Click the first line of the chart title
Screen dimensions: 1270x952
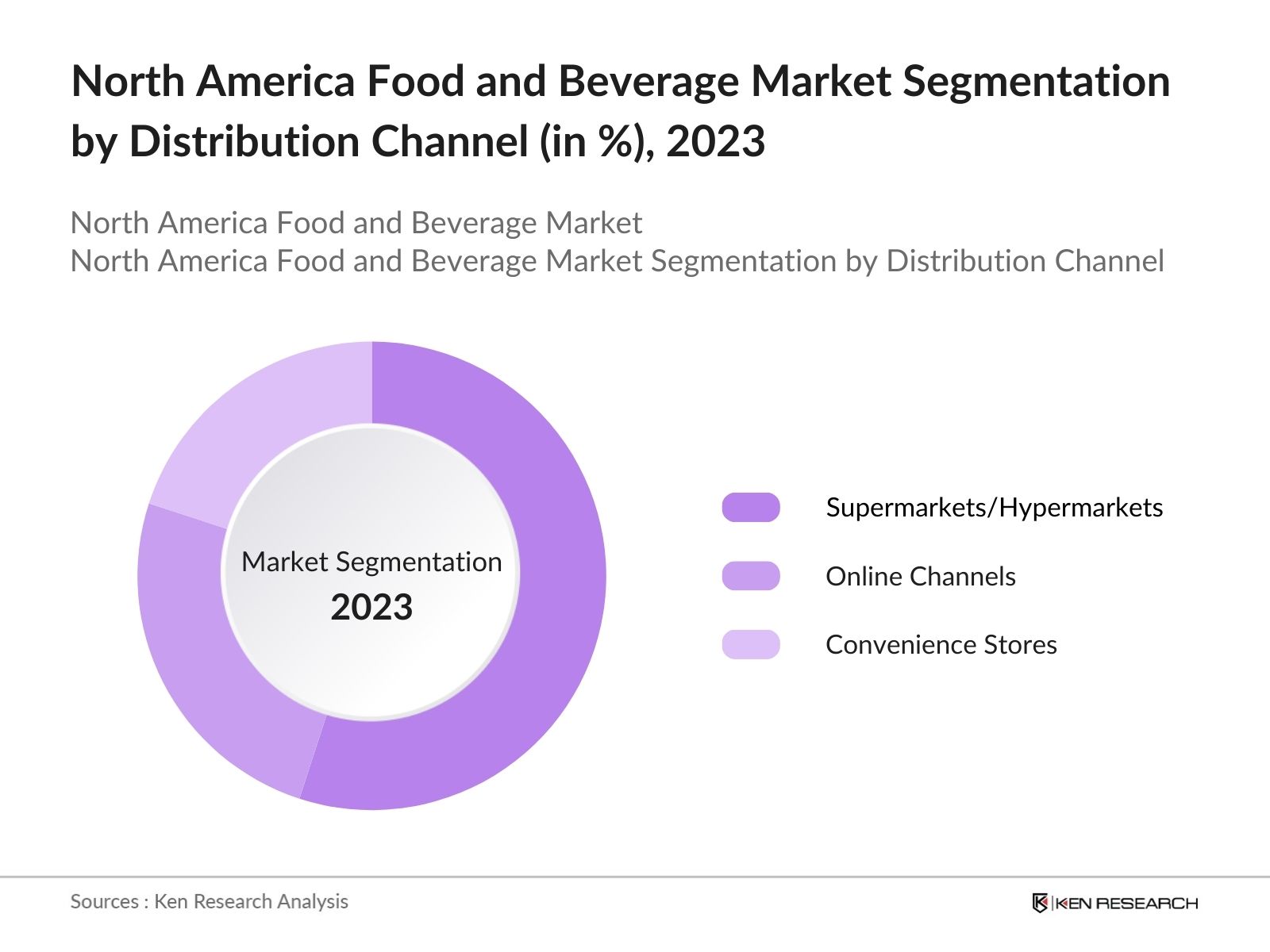pos(620,81)
